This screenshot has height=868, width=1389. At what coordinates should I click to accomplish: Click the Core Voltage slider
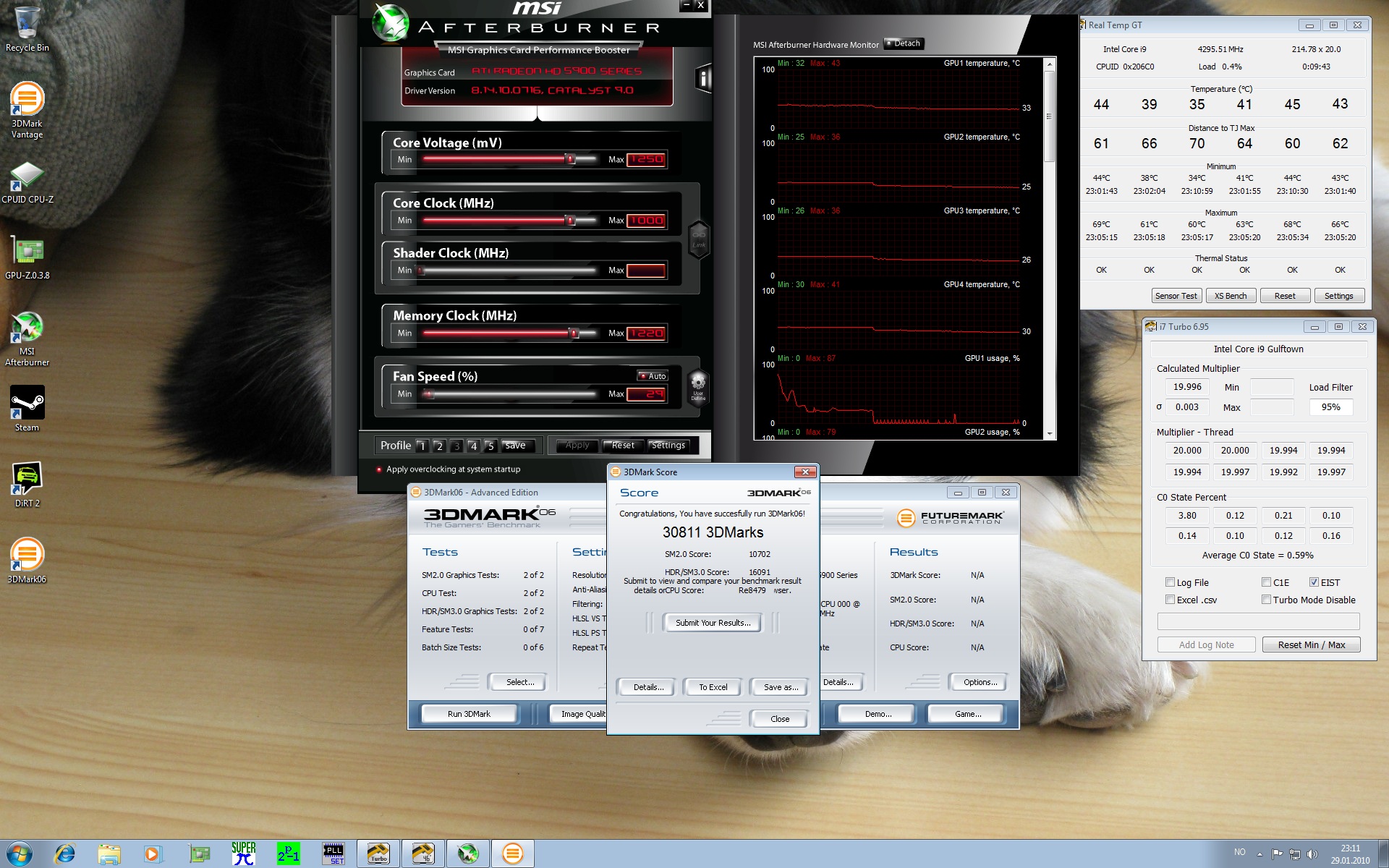pos(510,159)
